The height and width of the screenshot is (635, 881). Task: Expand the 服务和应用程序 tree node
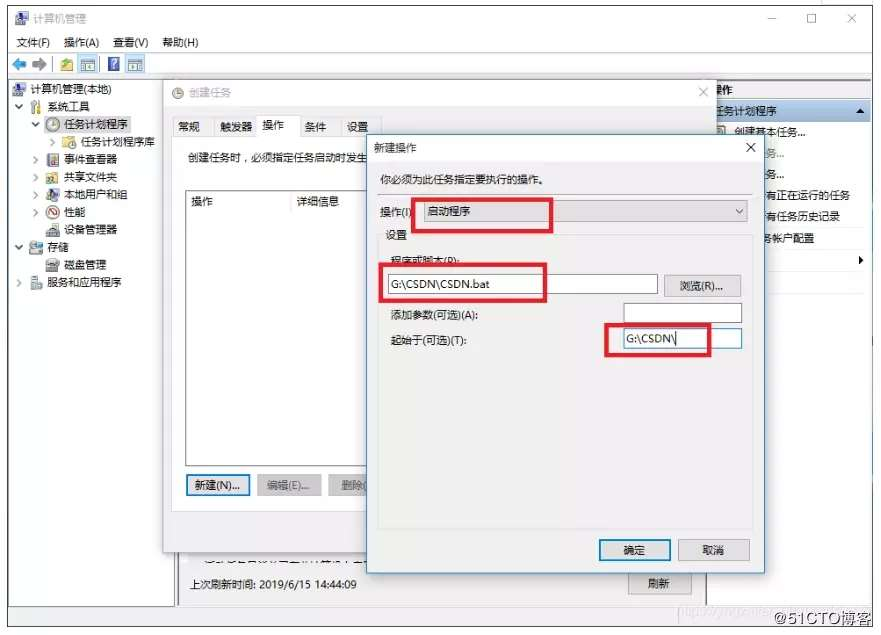point(19,283)
